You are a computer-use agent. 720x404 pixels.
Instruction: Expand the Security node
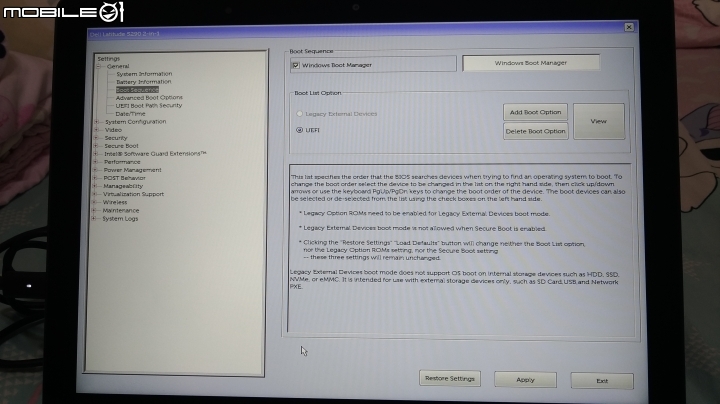96,138
